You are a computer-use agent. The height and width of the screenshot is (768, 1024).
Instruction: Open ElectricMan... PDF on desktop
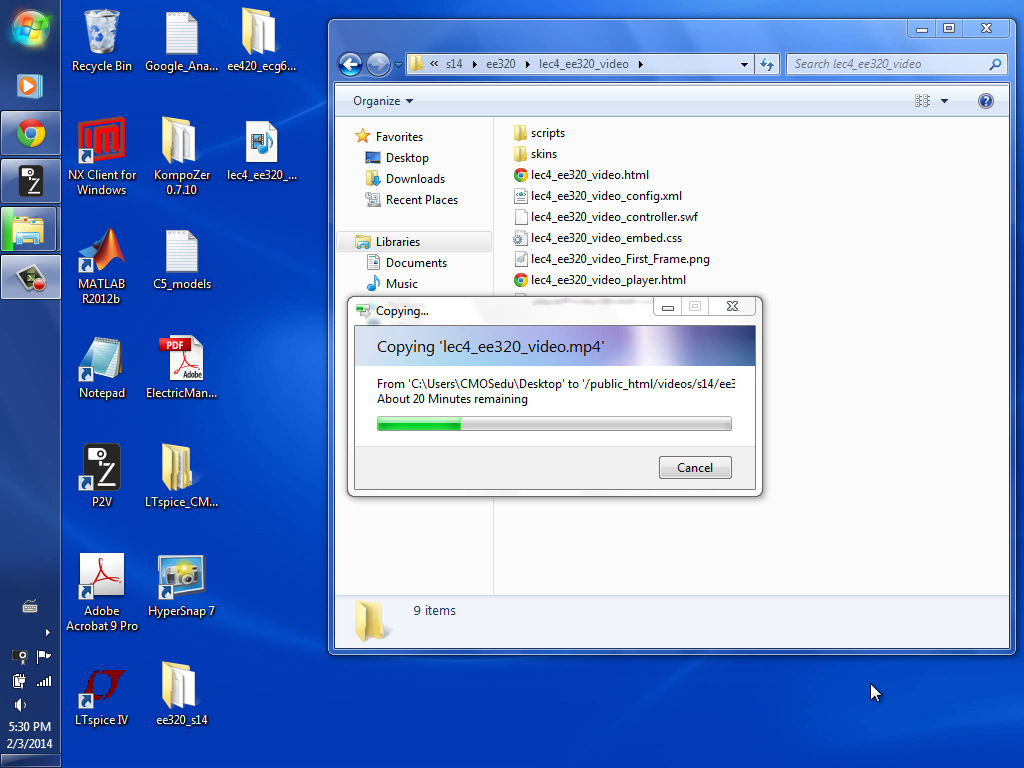(x=182, y=368)
